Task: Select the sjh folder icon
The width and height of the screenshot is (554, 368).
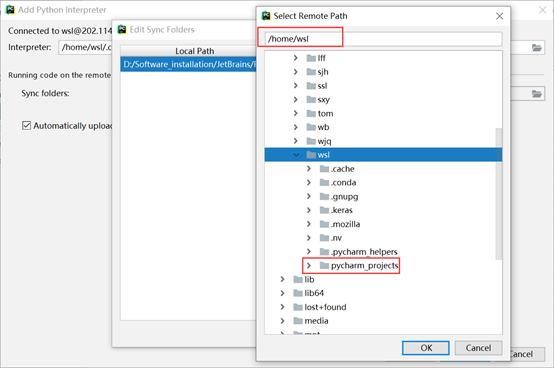Action: [311, 72]
